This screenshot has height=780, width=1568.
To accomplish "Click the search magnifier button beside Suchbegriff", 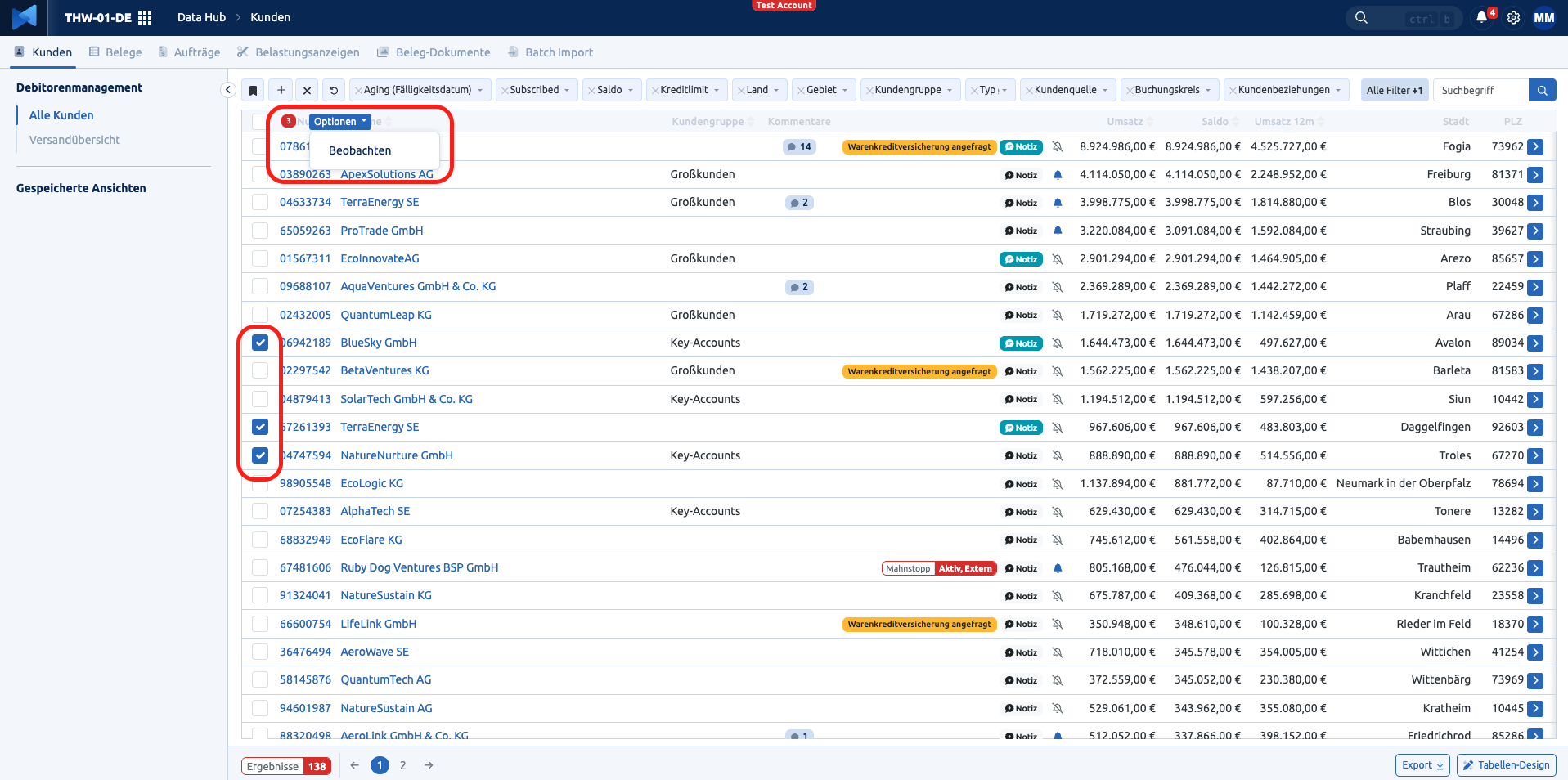I will click(1542, 90).
